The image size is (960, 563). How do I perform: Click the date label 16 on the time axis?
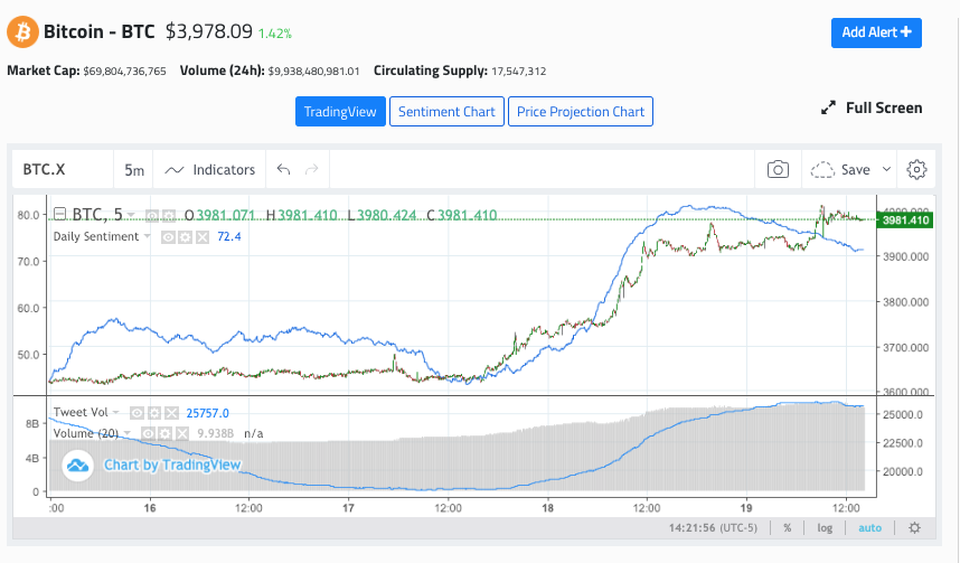pyautogui.click(x=150, y=508)
